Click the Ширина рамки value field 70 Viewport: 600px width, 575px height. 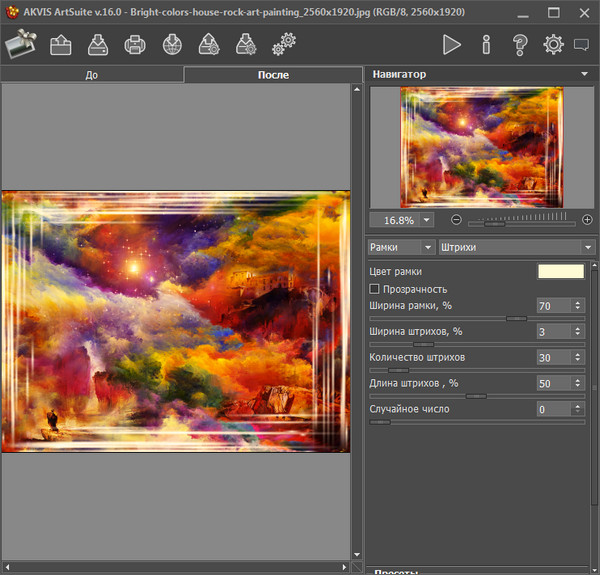554,306
